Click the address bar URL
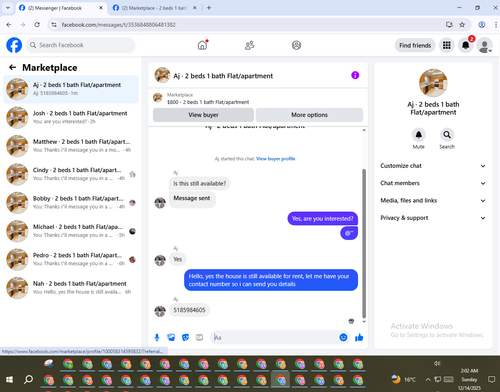 [x=118, y=25]
